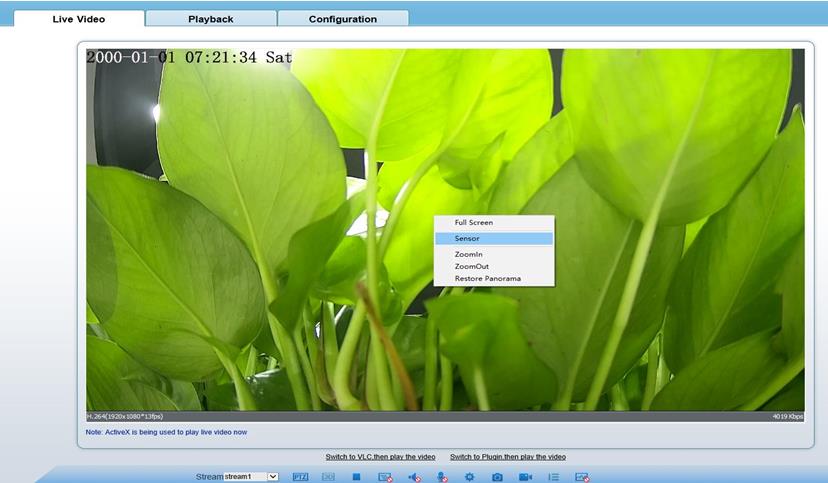Select Sensor in the context menu
The image size is (828, 483).
pos(467,239)
